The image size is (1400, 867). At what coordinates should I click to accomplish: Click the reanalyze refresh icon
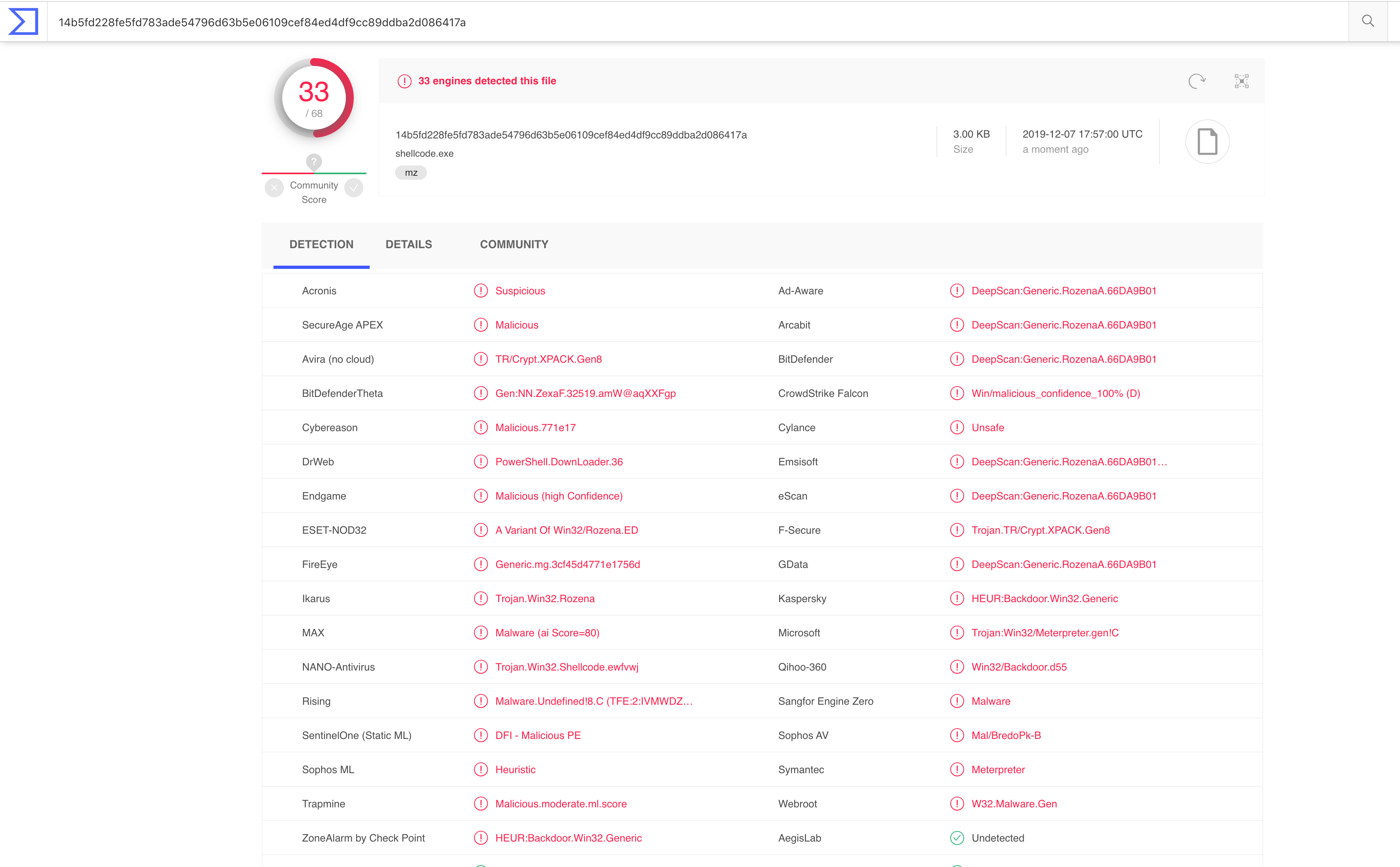click(1196, 81)
